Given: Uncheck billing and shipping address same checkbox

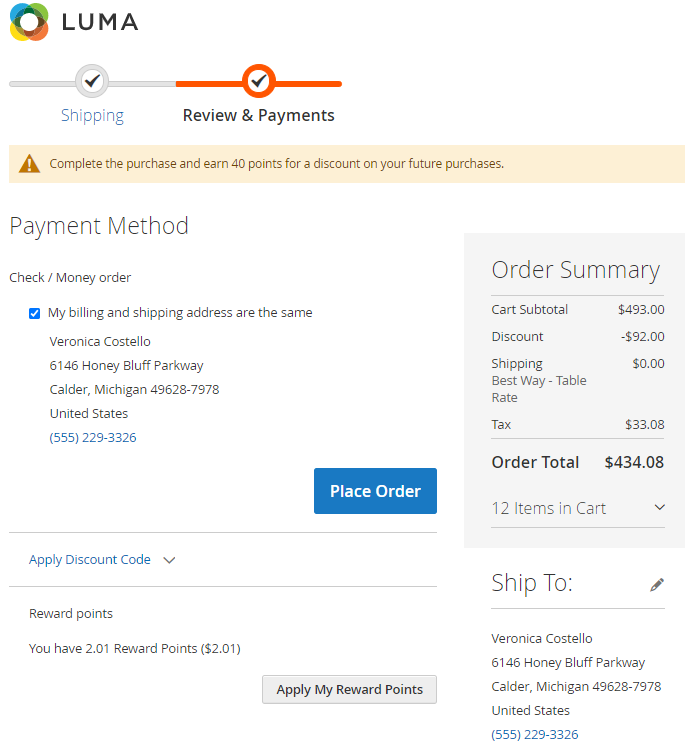Looking at the screenshot, I should [35, 313].
